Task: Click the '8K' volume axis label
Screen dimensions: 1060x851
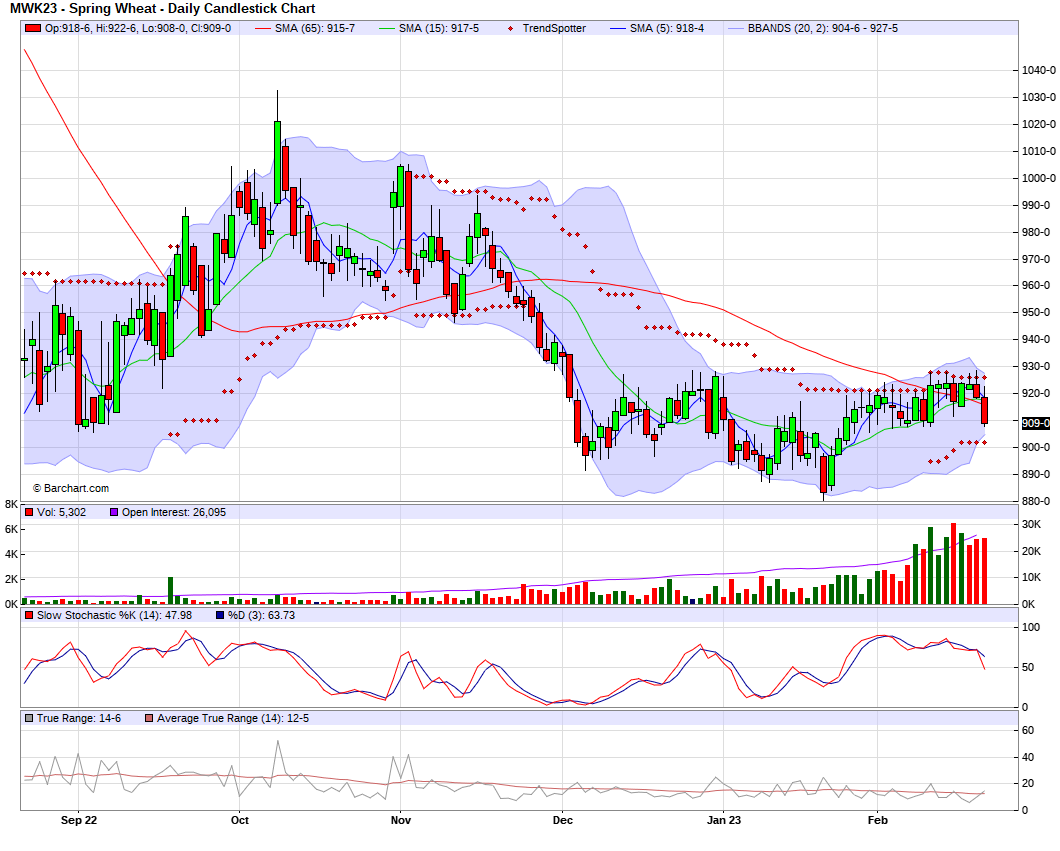Action: 11,504
